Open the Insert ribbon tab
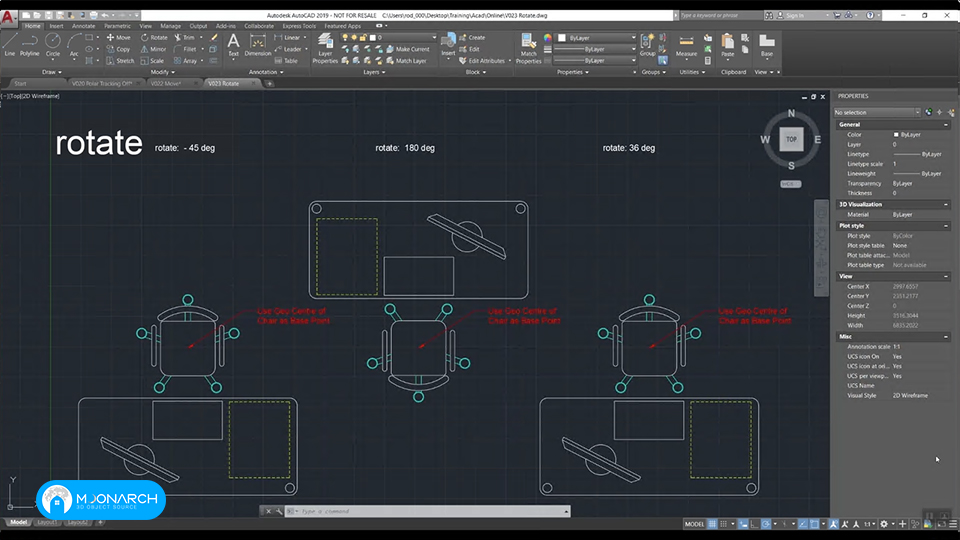The width and height of the screenshot is (960, 540). pos(56,26)
